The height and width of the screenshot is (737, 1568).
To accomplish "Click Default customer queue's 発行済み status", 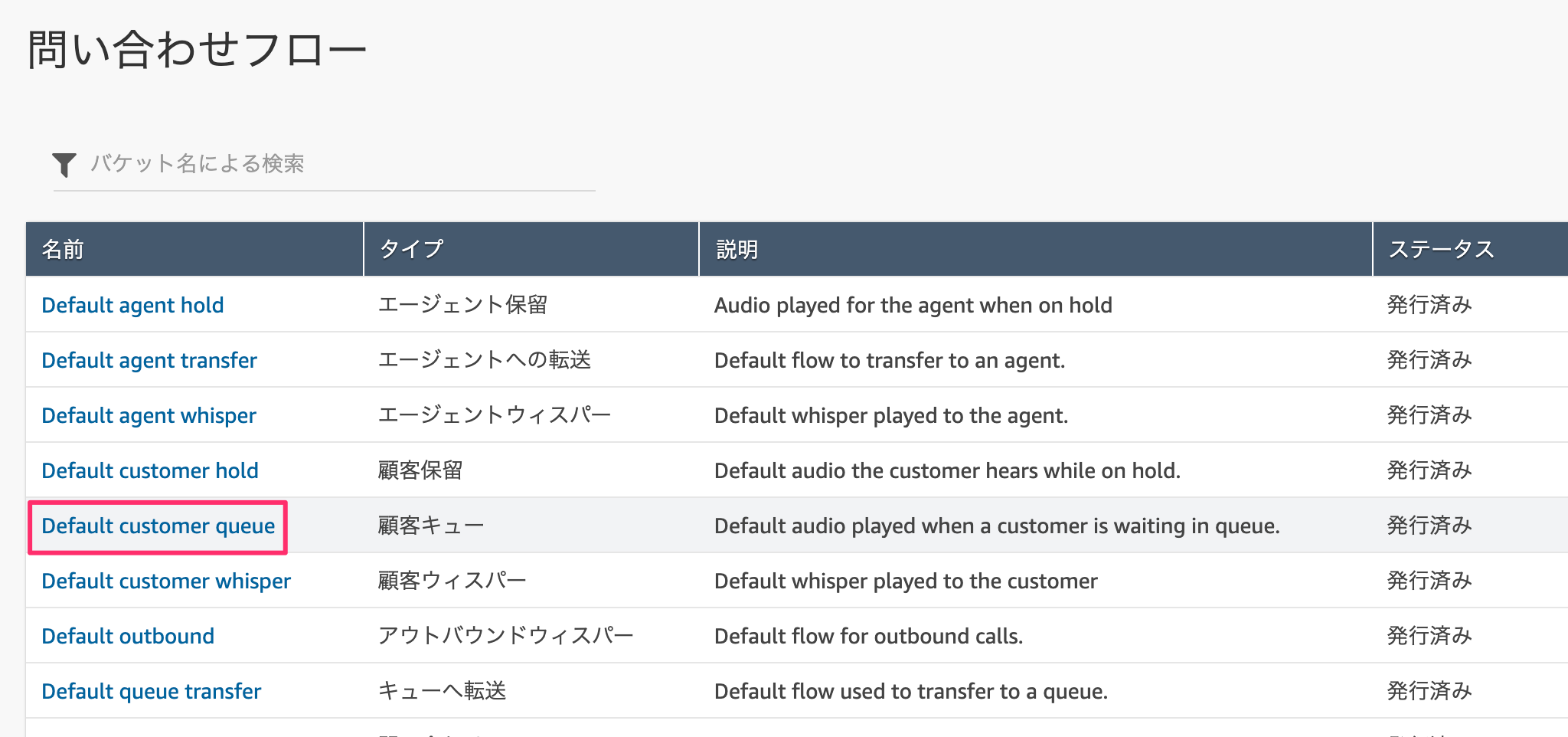I will point(1429,526).
